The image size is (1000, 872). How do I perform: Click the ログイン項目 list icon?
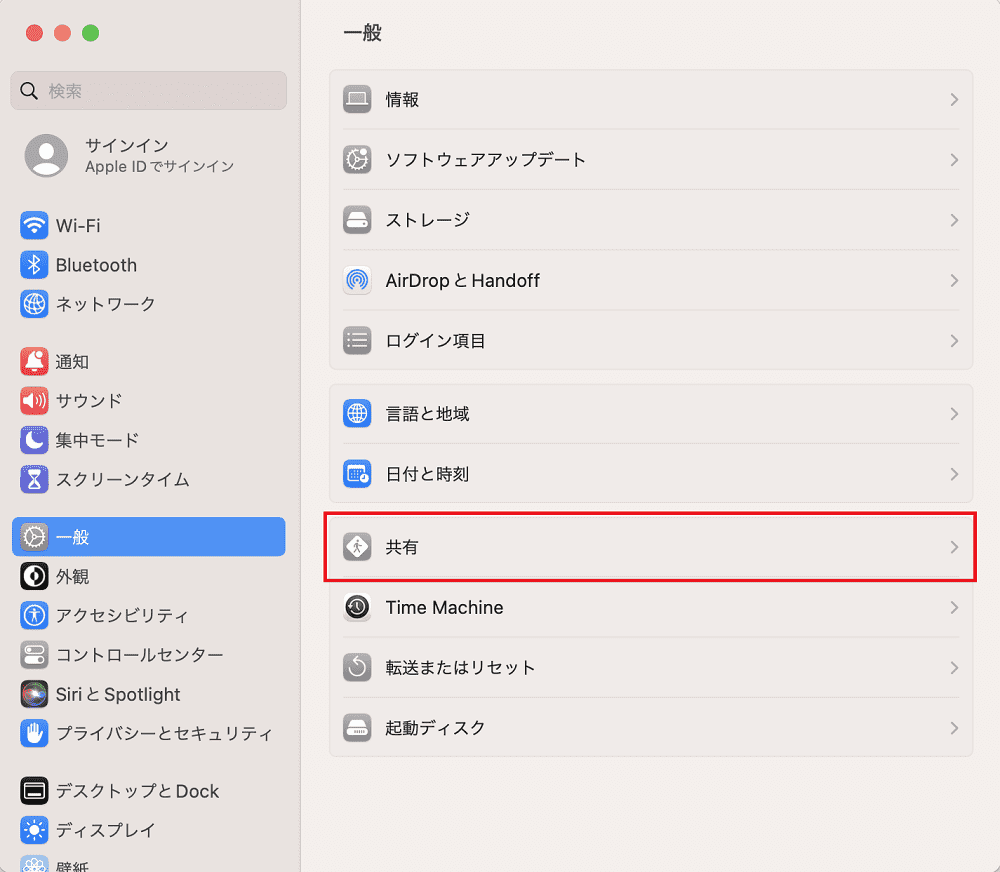click(x=357, y=341)
